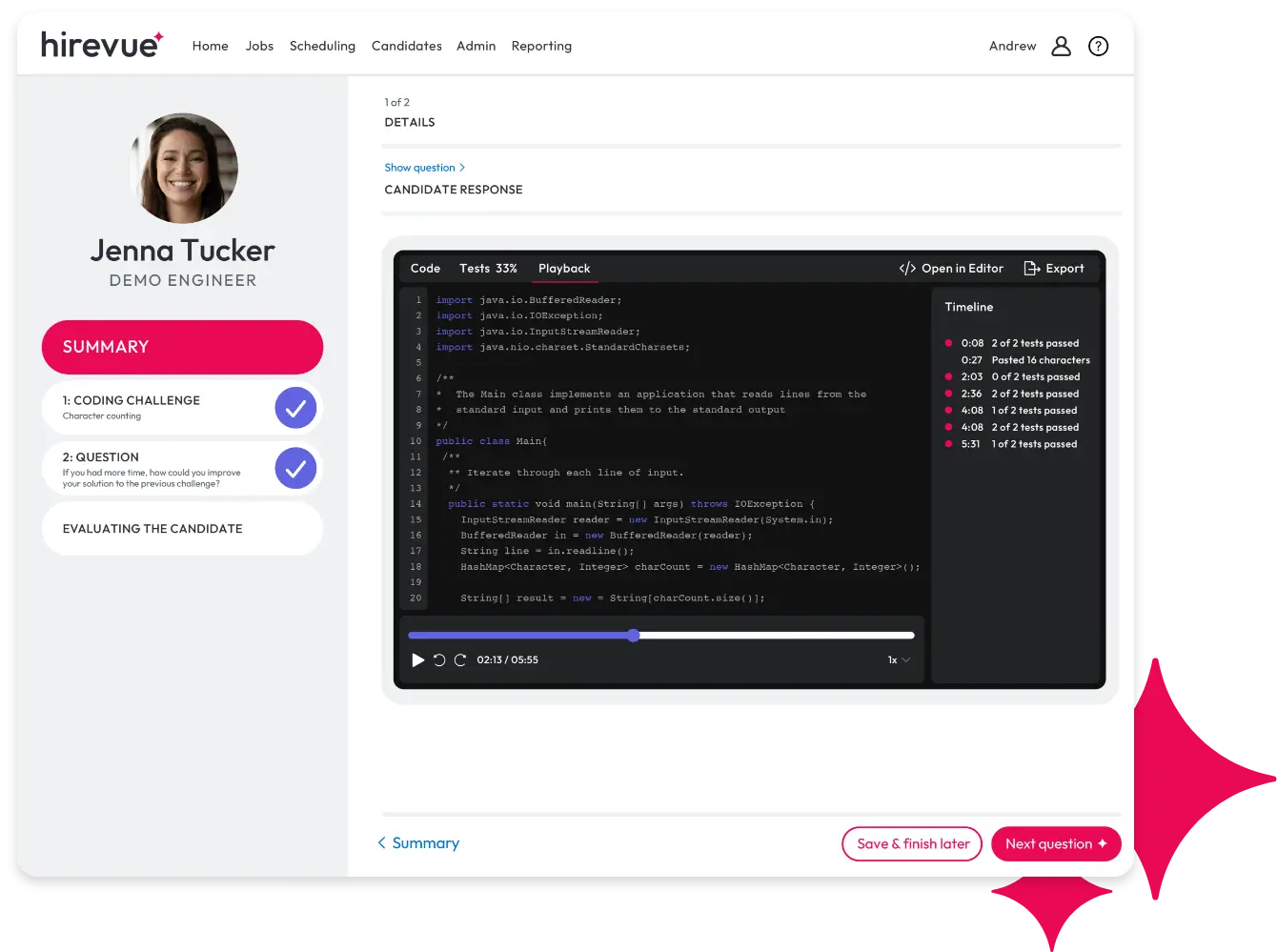Open the help question mark icon

click(1098, 46)
